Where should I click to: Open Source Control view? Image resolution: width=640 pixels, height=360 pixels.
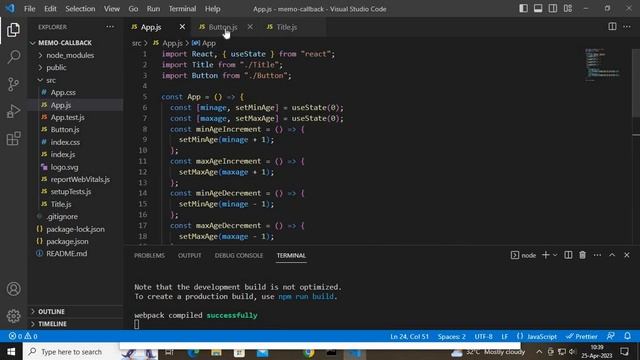coord(13,84)
